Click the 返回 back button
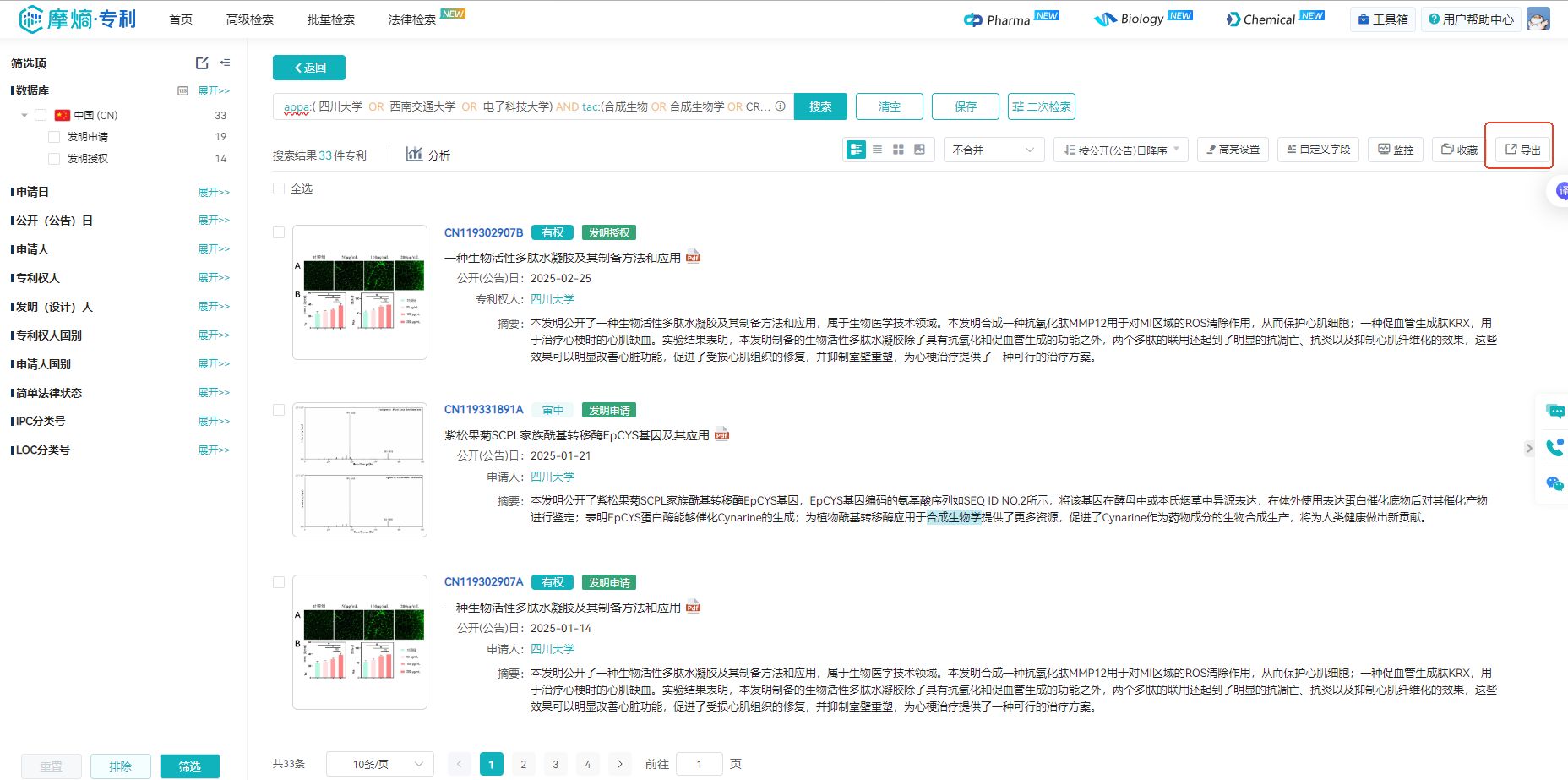Viewport: 1568px width, 780px height. 309,68
